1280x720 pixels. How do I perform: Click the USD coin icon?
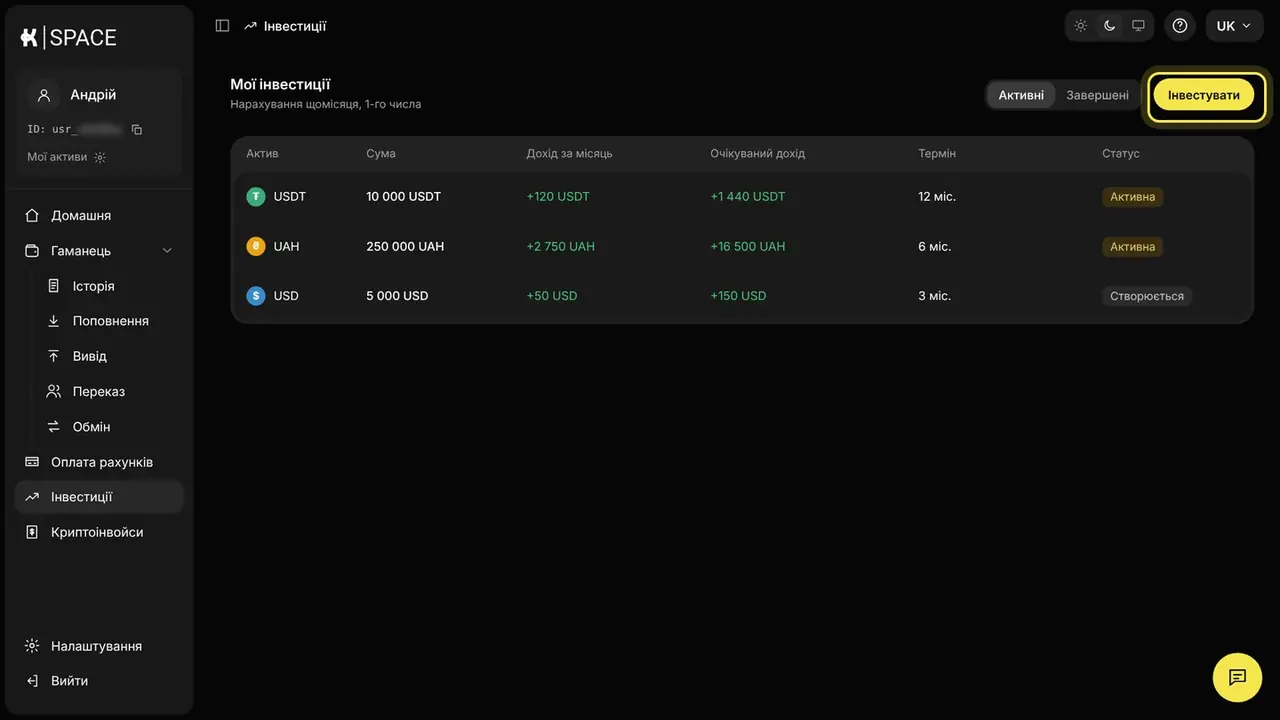[x=256, y=296]
